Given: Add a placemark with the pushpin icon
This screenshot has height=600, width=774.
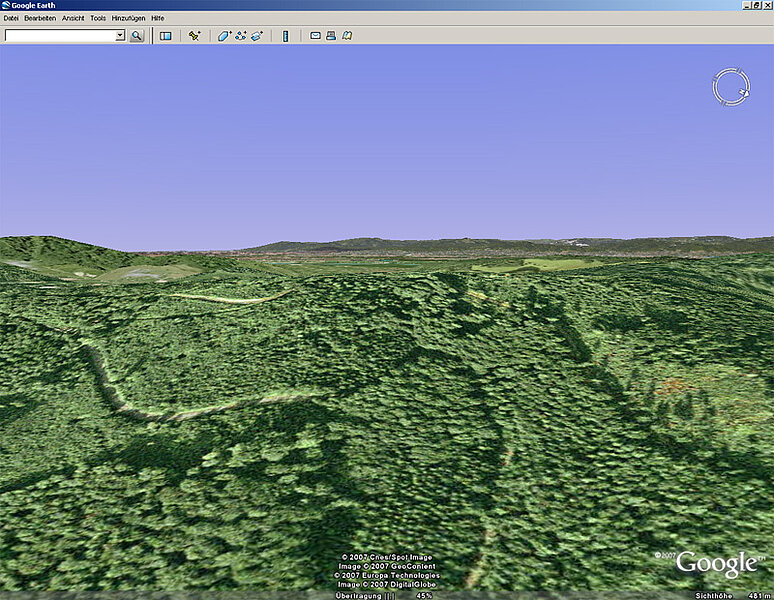Looking at the screenshot, I should click(x=195, y=36).
